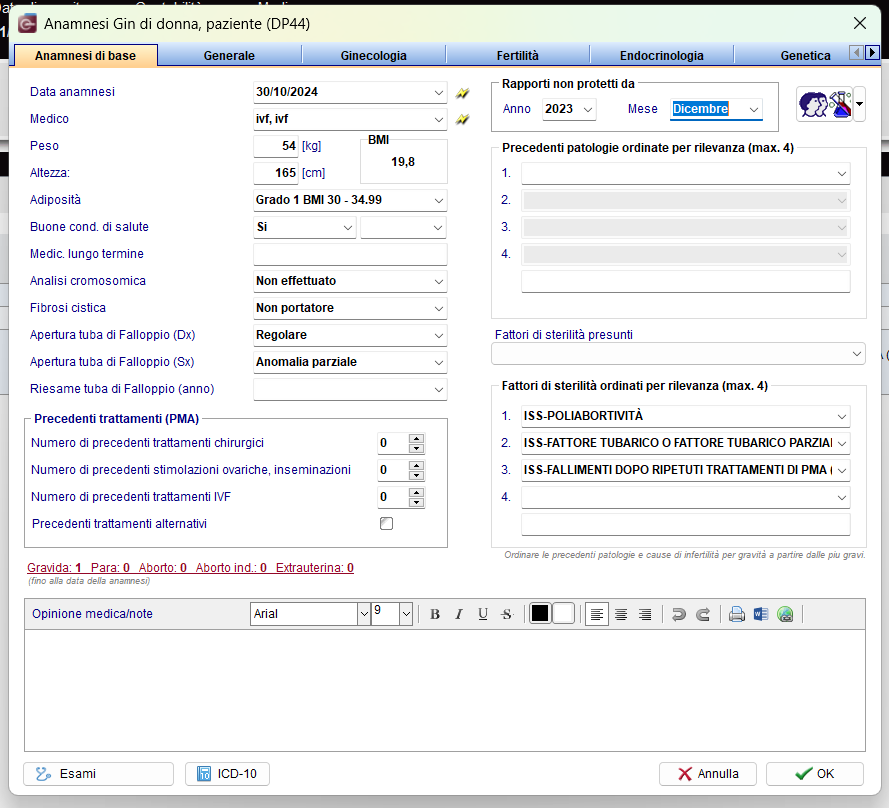Confirm with the OK button
Viewport: 889px width, 808px height.
(x=815, y=774)
